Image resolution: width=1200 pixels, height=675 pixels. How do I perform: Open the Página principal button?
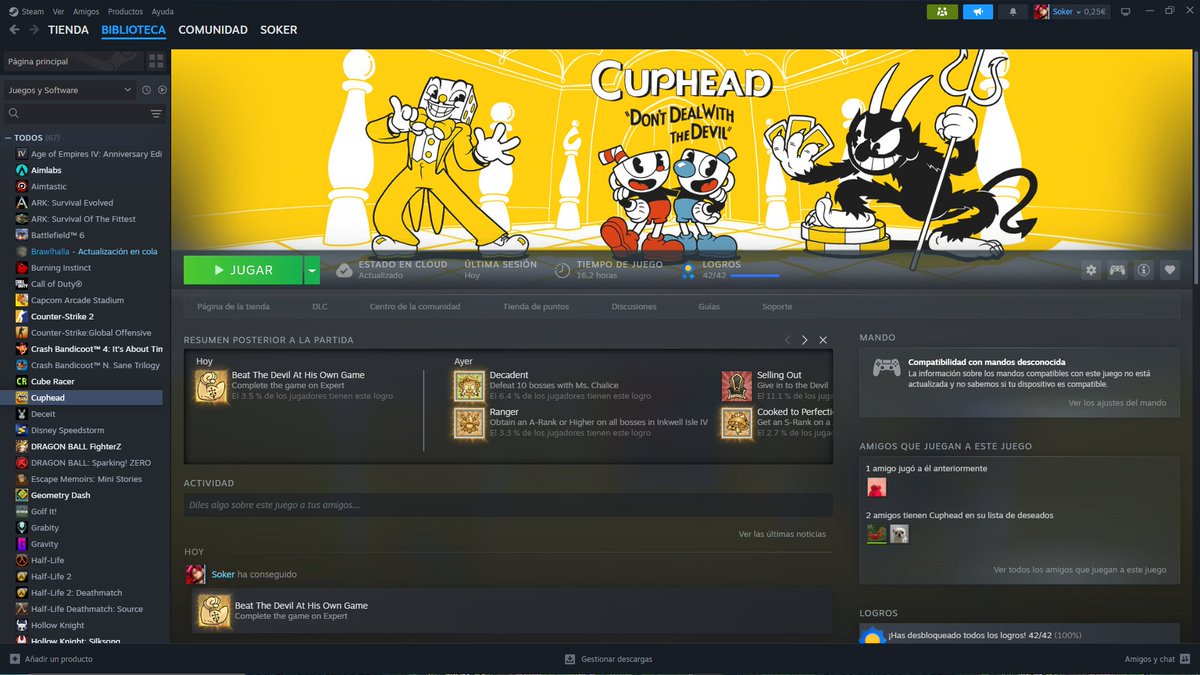pos(72,61)
